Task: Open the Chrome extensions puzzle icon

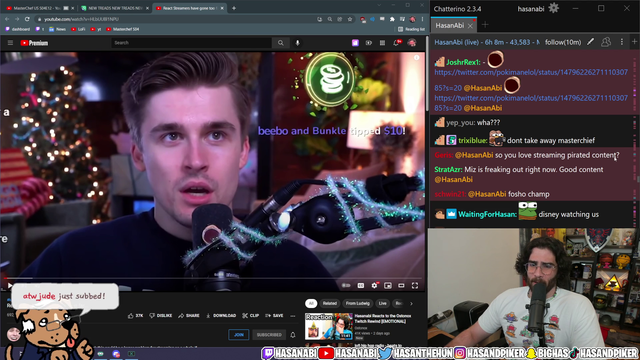Action: 392,19
